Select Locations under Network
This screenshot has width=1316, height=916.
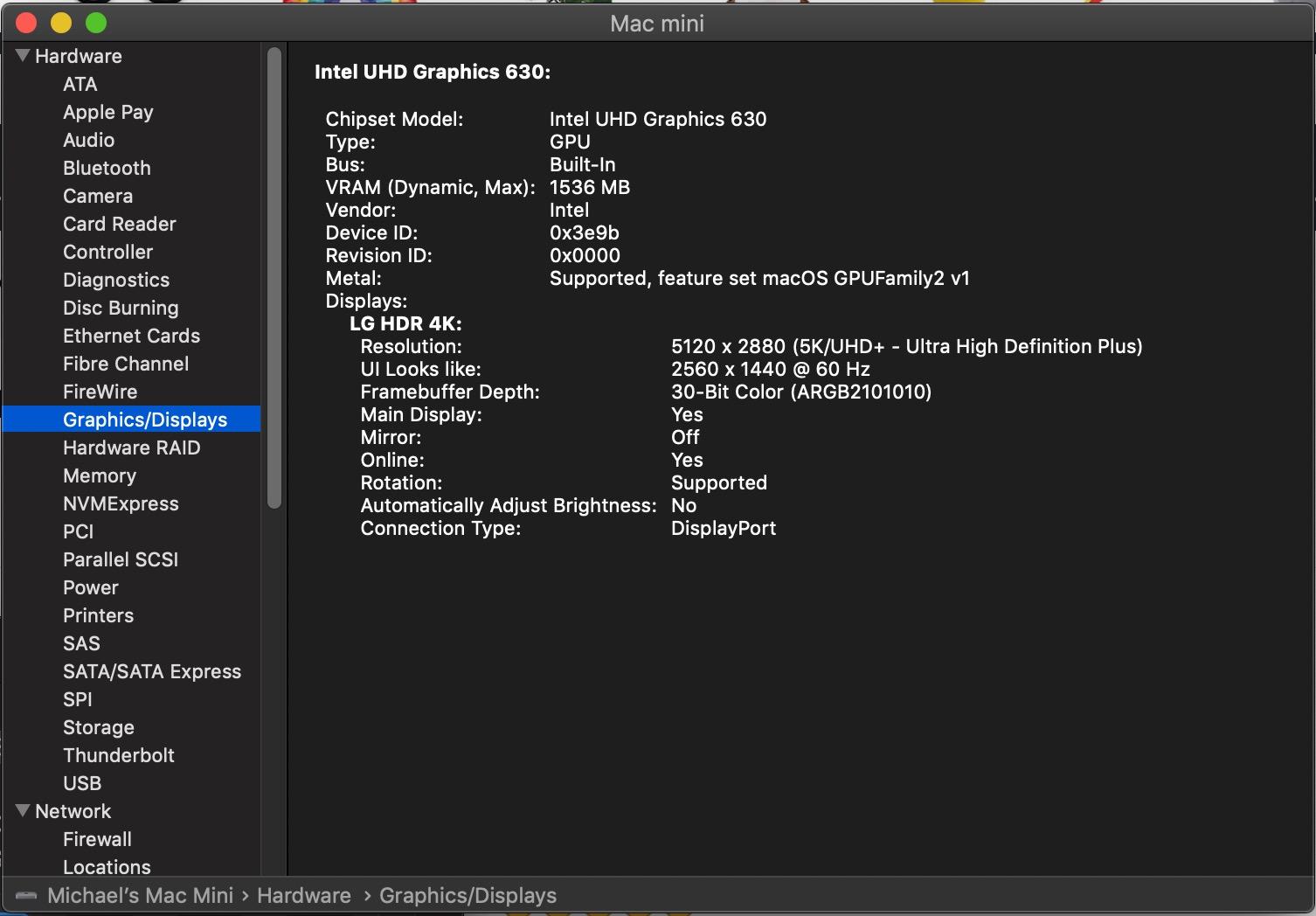(107, 867)
